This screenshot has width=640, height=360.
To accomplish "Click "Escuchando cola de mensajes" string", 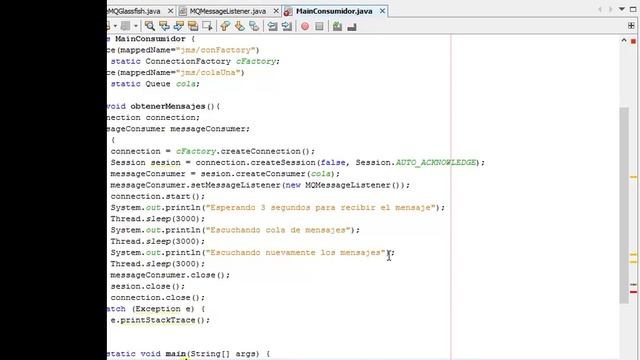I will point(278,230).
